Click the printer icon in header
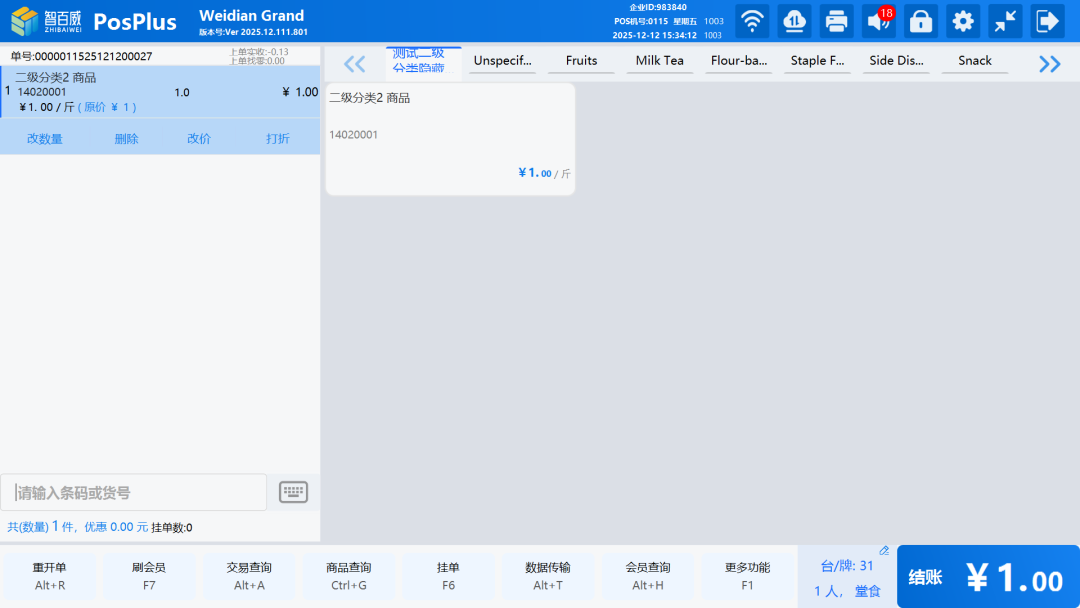Screen dimensions: 1080x608 836,21
